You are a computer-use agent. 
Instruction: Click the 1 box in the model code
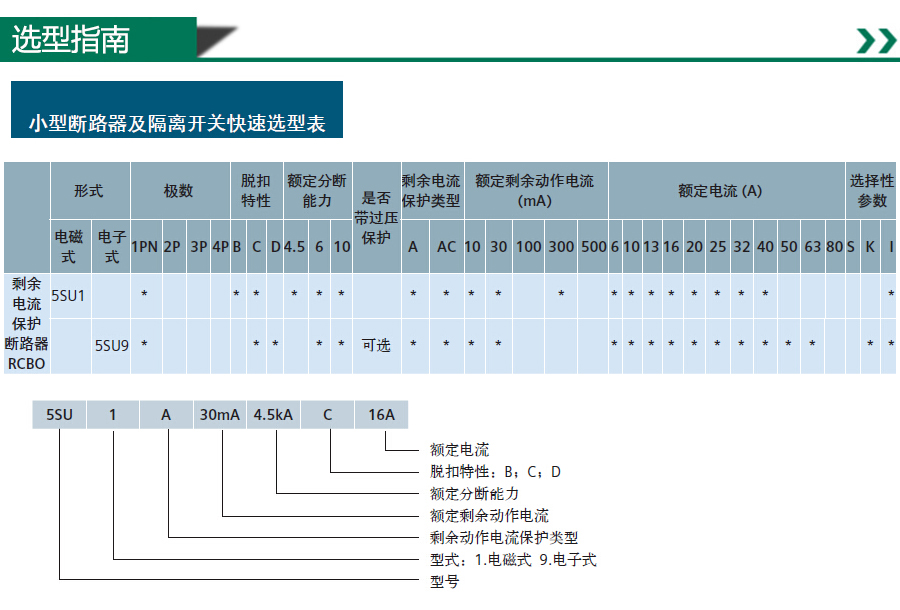click(x=113, y=414)
